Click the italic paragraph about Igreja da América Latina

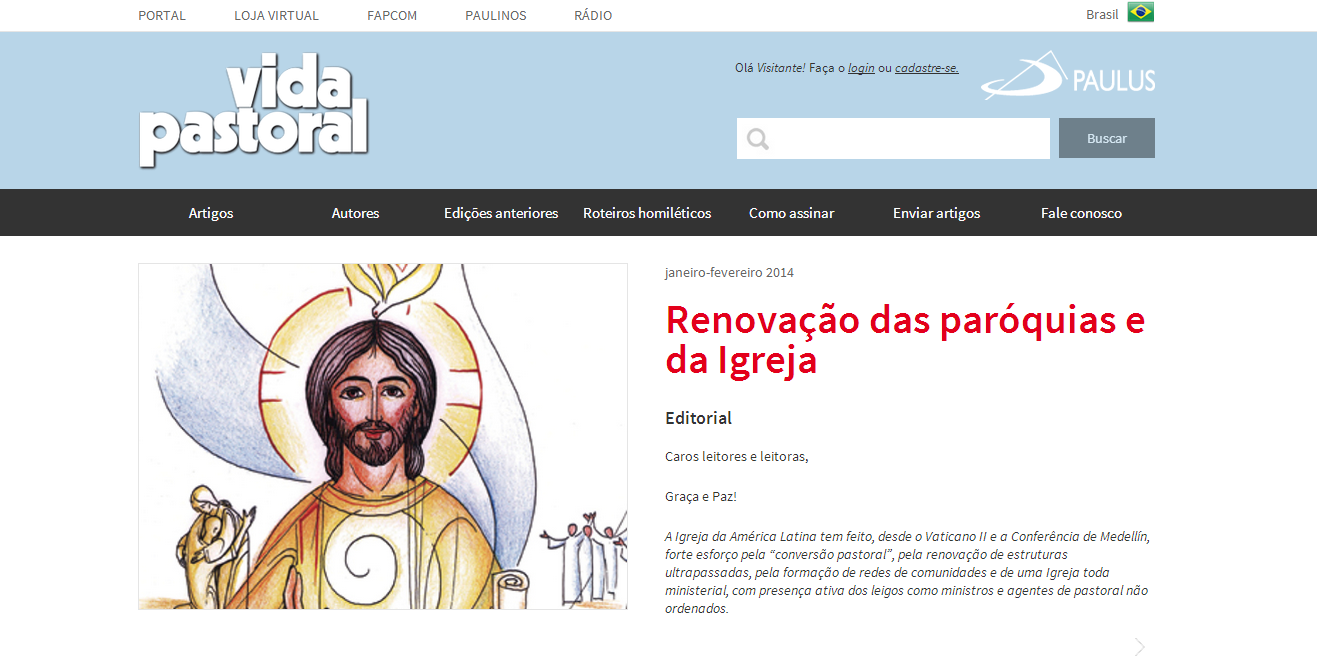(x=907, y=572)
